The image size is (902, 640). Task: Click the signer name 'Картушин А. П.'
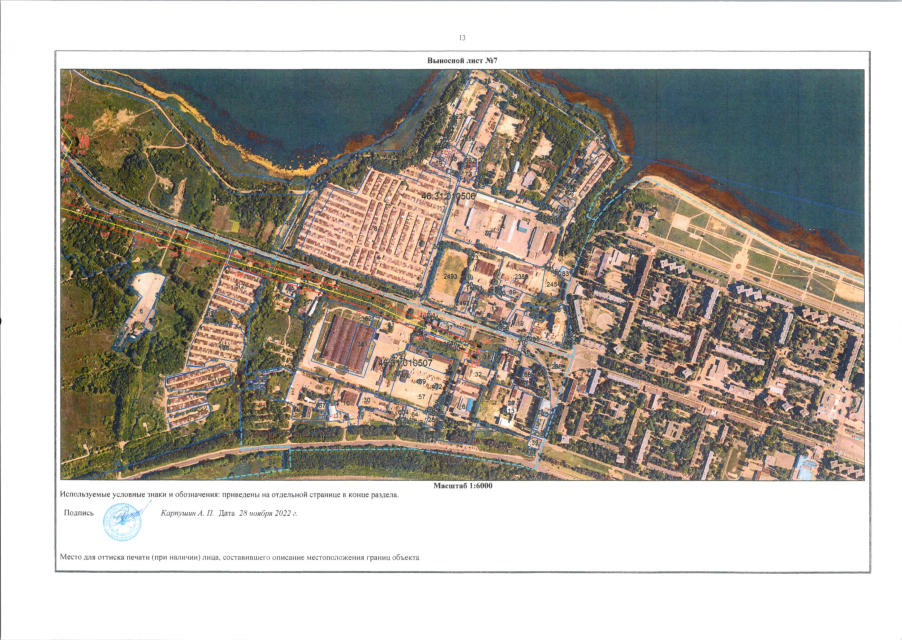pos(188,513)
